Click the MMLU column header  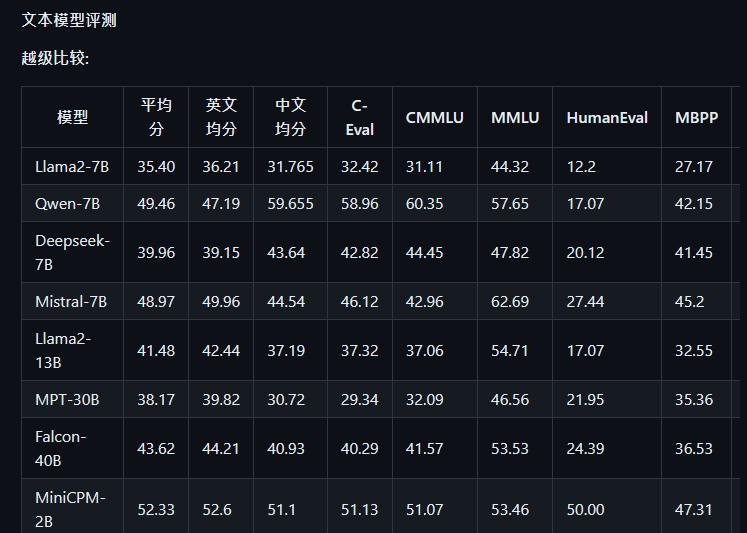point(515,117)
